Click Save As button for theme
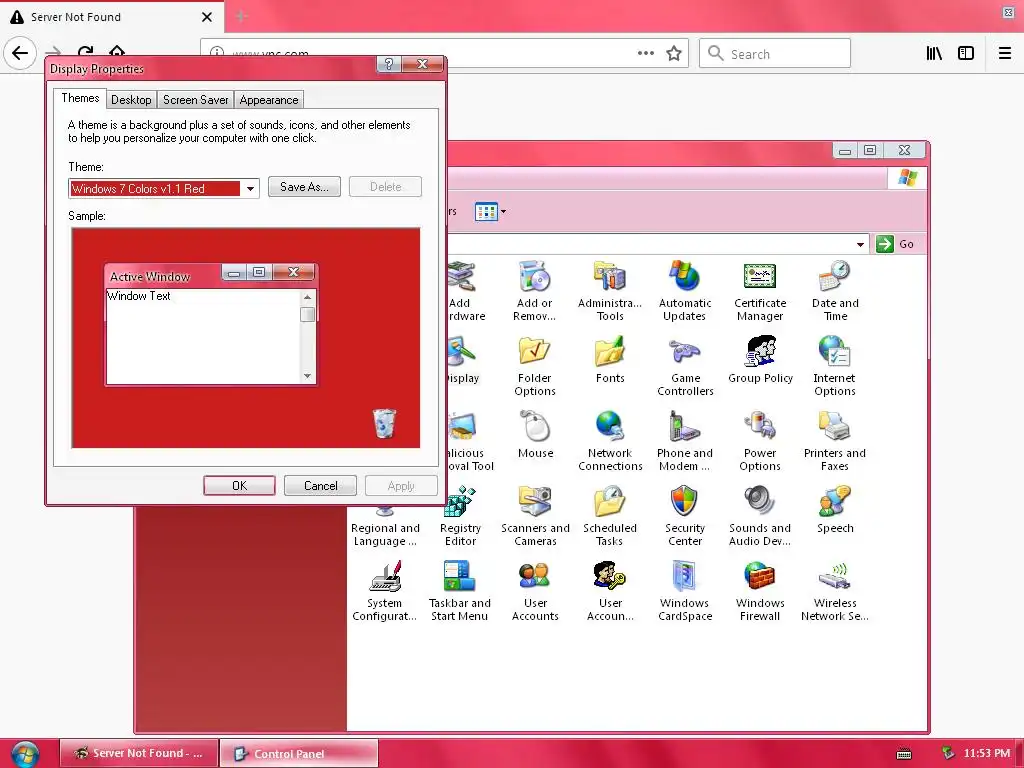1024x768 pixels. click(304, 187)
